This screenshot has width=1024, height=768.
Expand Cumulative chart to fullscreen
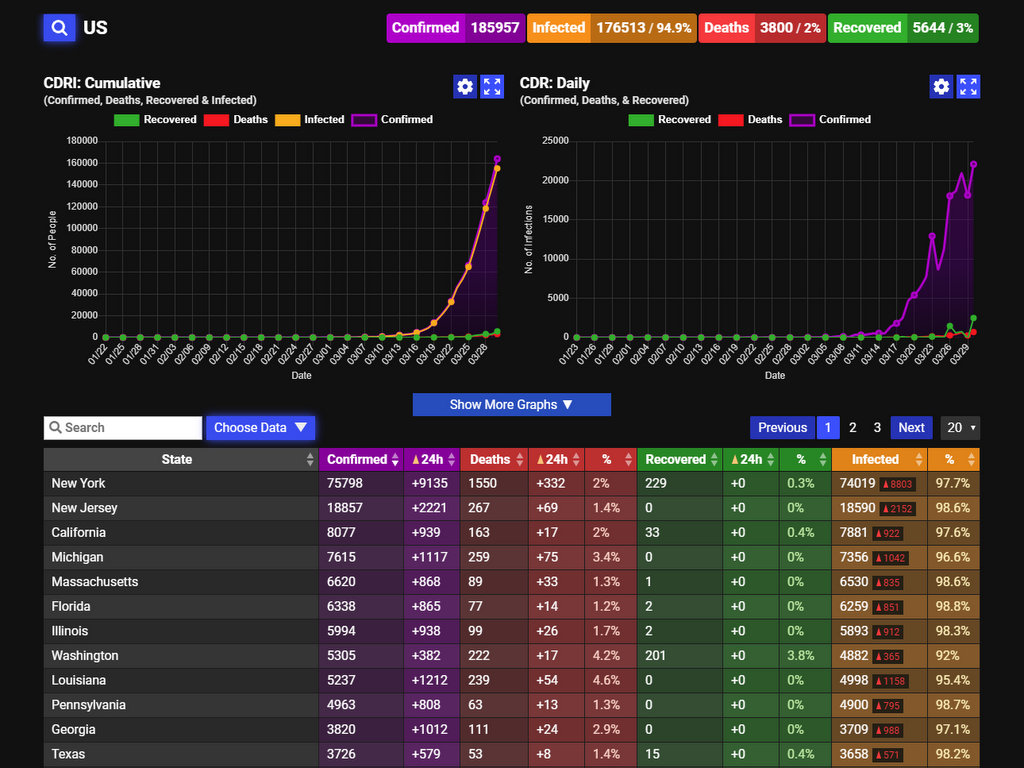tap(492, 87)
